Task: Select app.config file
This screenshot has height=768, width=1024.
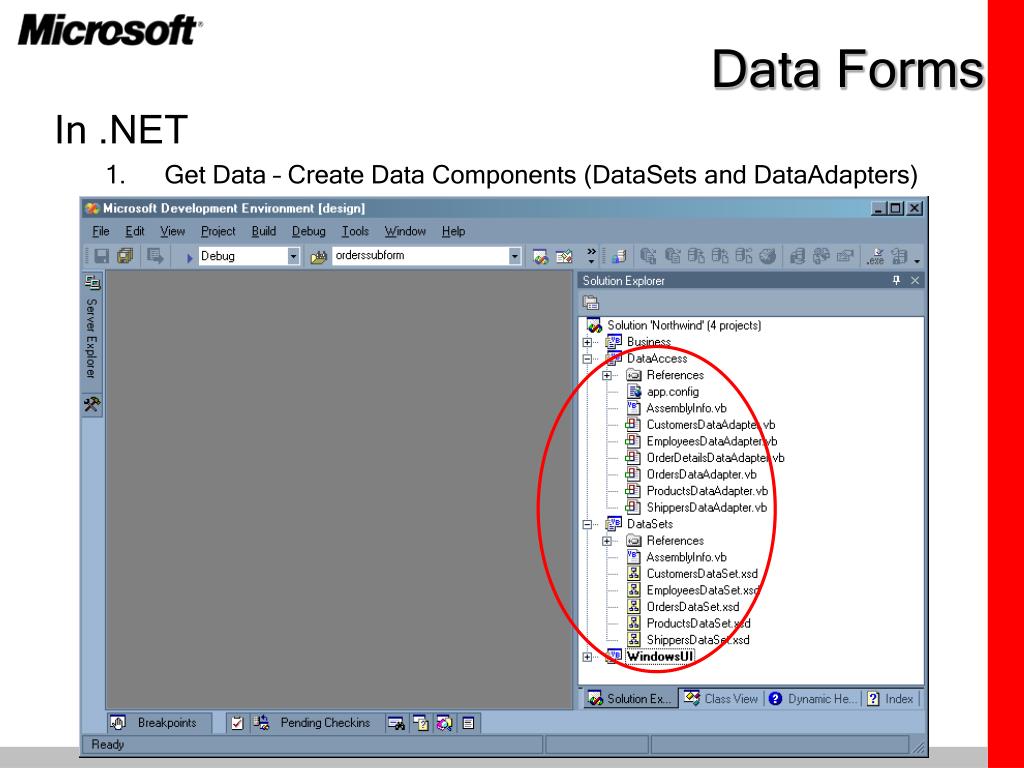Action: [673, 392]
